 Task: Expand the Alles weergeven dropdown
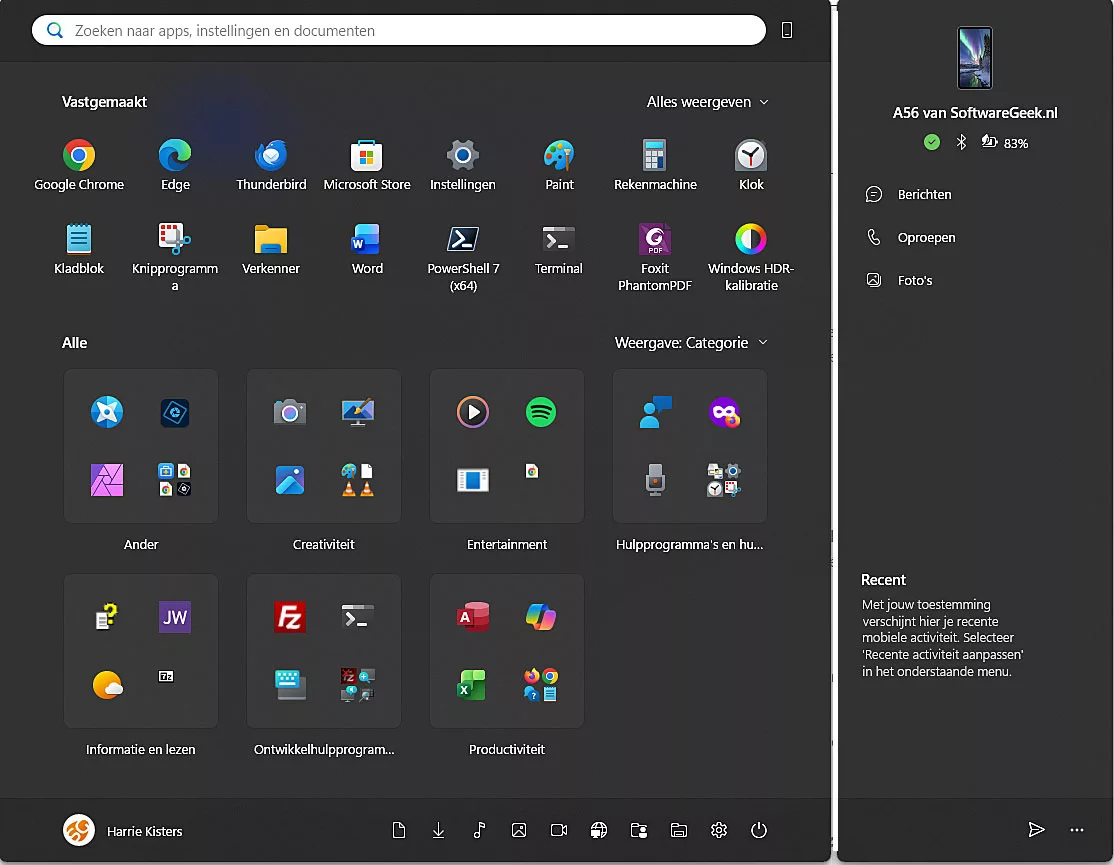[x=707, y=102]
